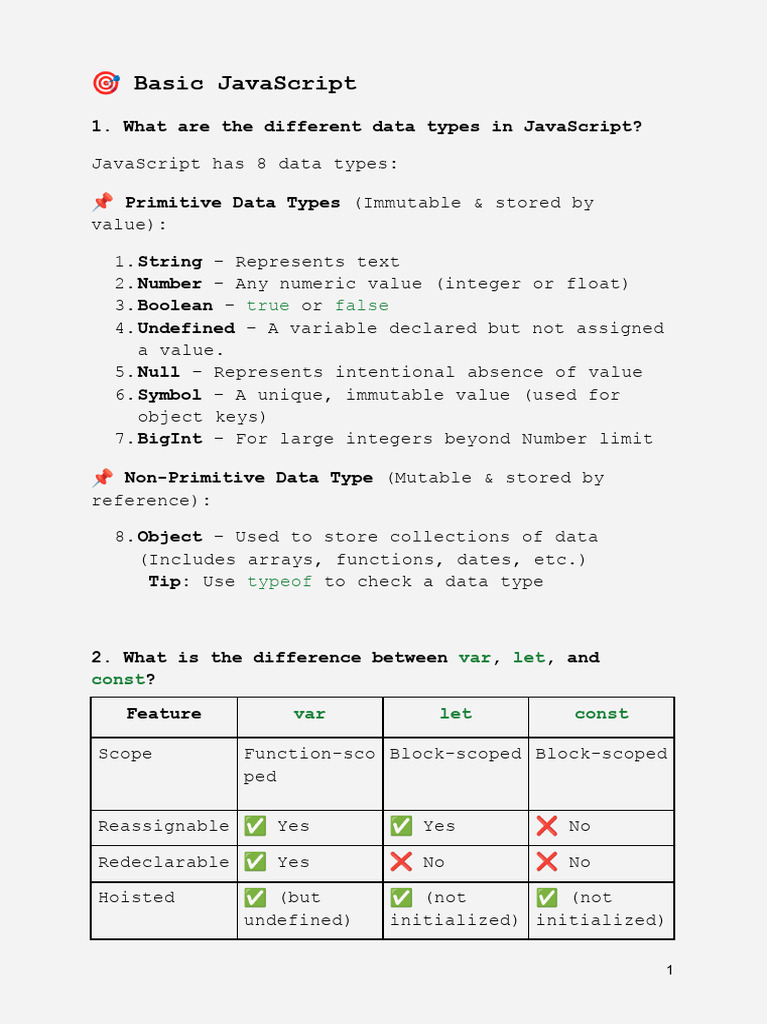Screen dimensions: 768x1024
Task: Click the target emoji beside Basic JavaScript
Action: 105,83
